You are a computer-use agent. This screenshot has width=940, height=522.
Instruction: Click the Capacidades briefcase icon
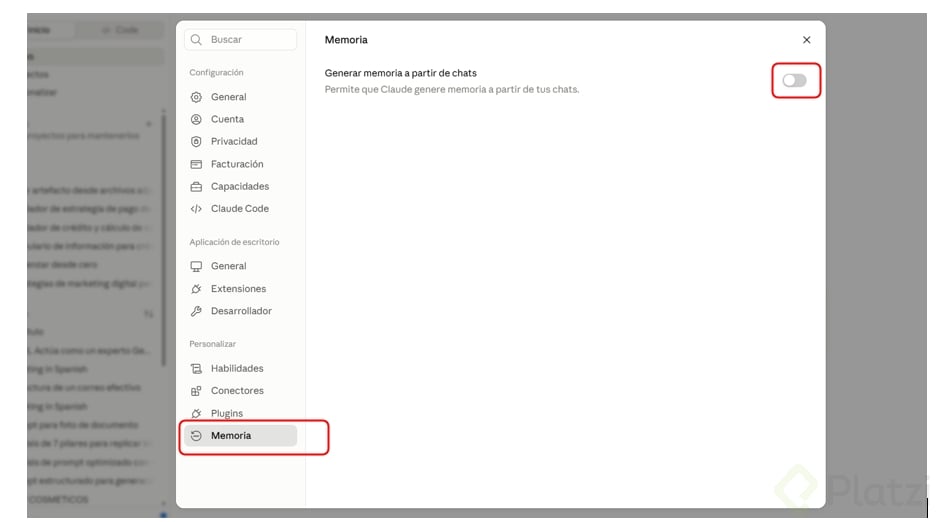point(196,186)
